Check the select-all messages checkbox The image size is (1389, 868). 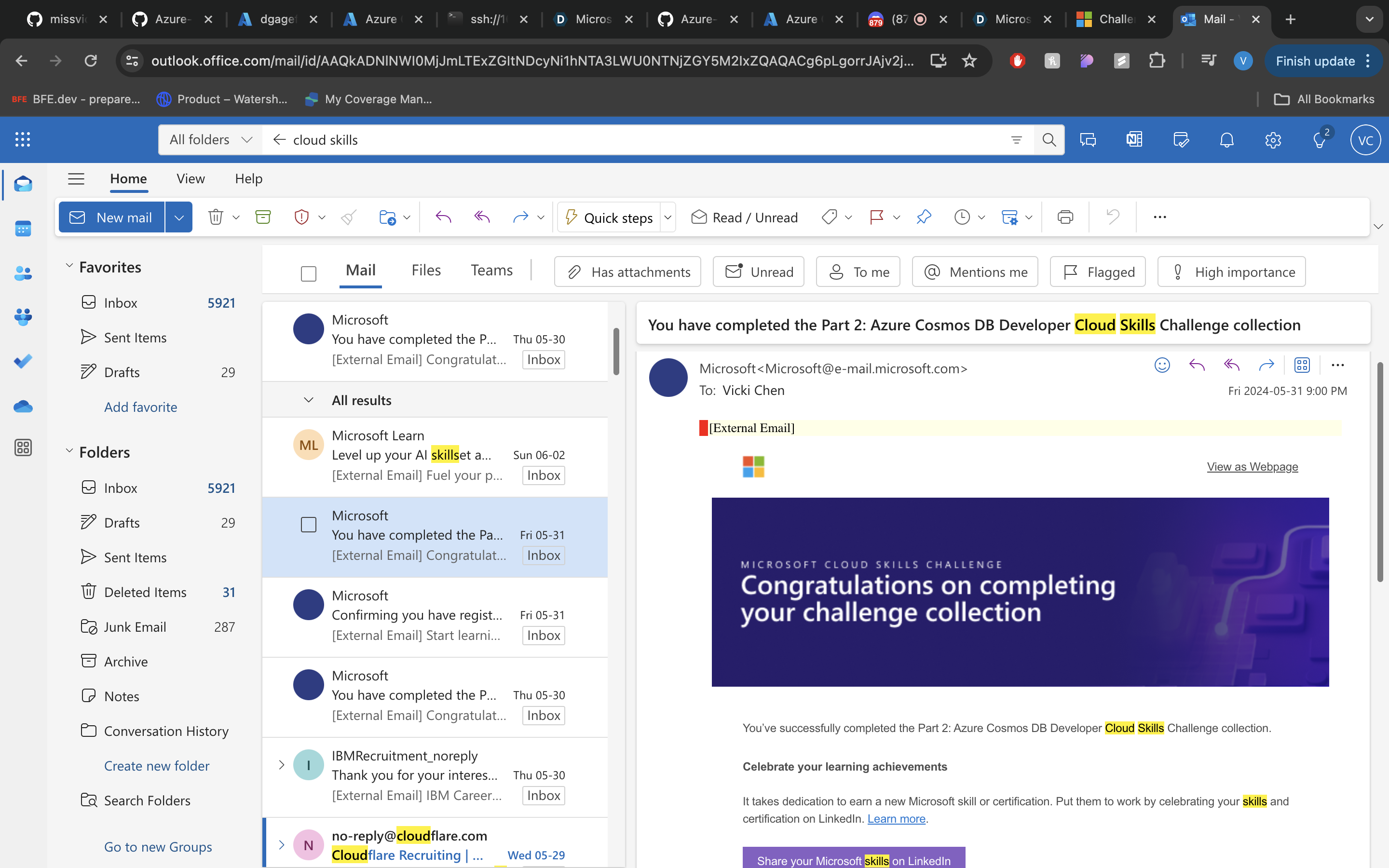[x=308, y=273]
